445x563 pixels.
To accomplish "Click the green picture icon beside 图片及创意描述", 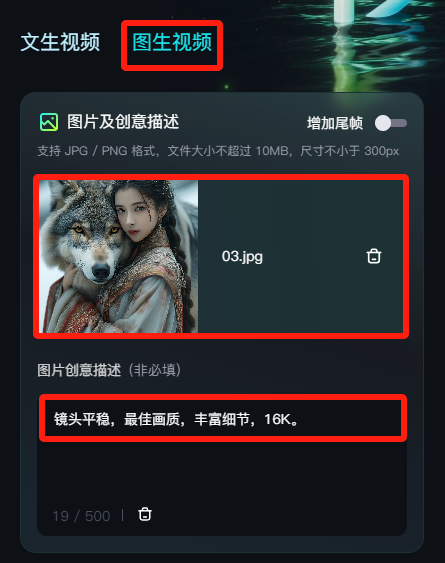I will (x=49, y=122).
